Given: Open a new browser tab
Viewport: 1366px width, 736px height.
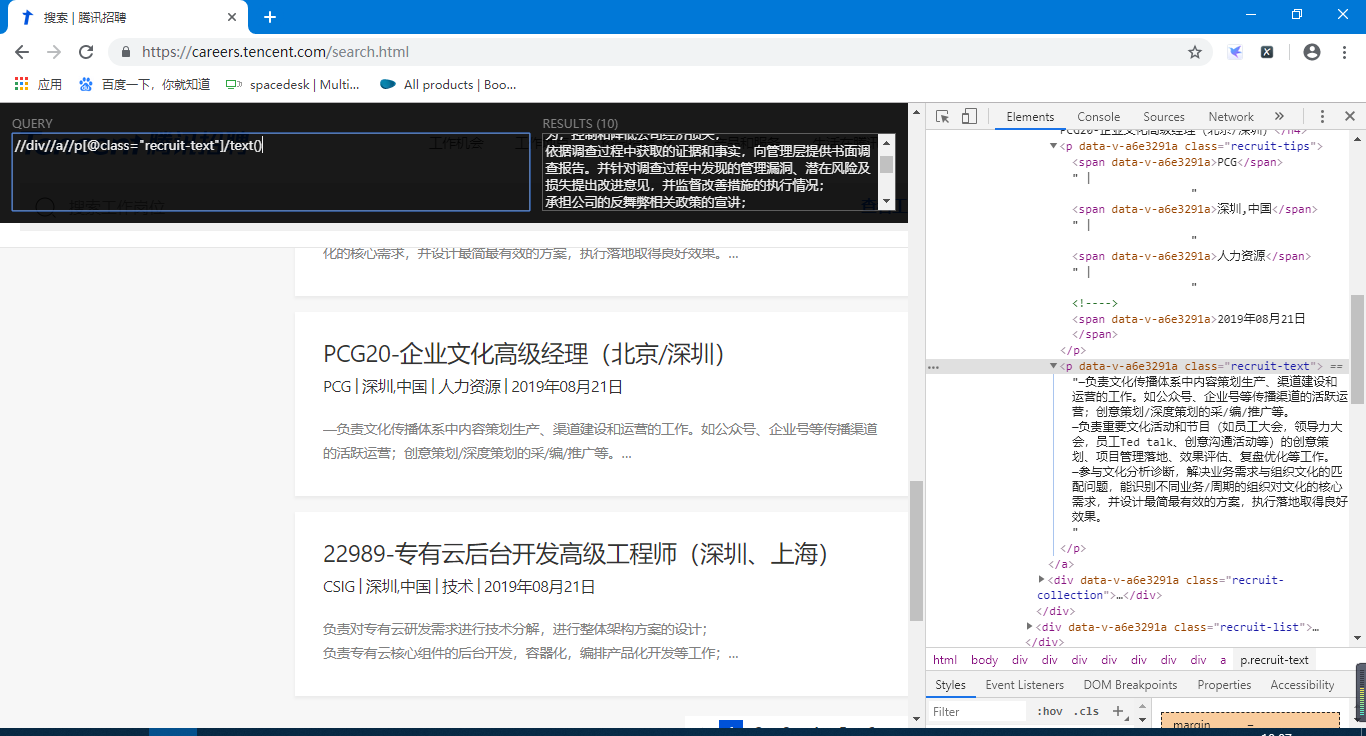Looking at the screenshot, I should click(x=269, y=17).
